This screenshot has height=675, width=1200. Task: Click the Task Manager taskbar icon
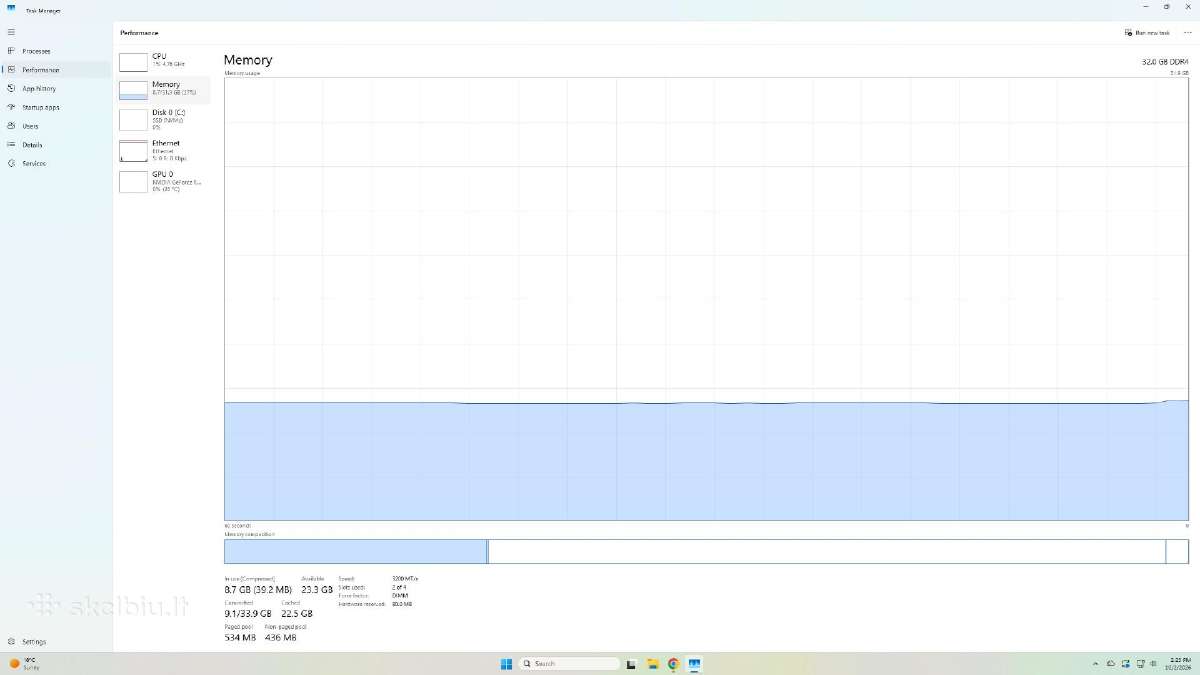(x=694, y=664)
